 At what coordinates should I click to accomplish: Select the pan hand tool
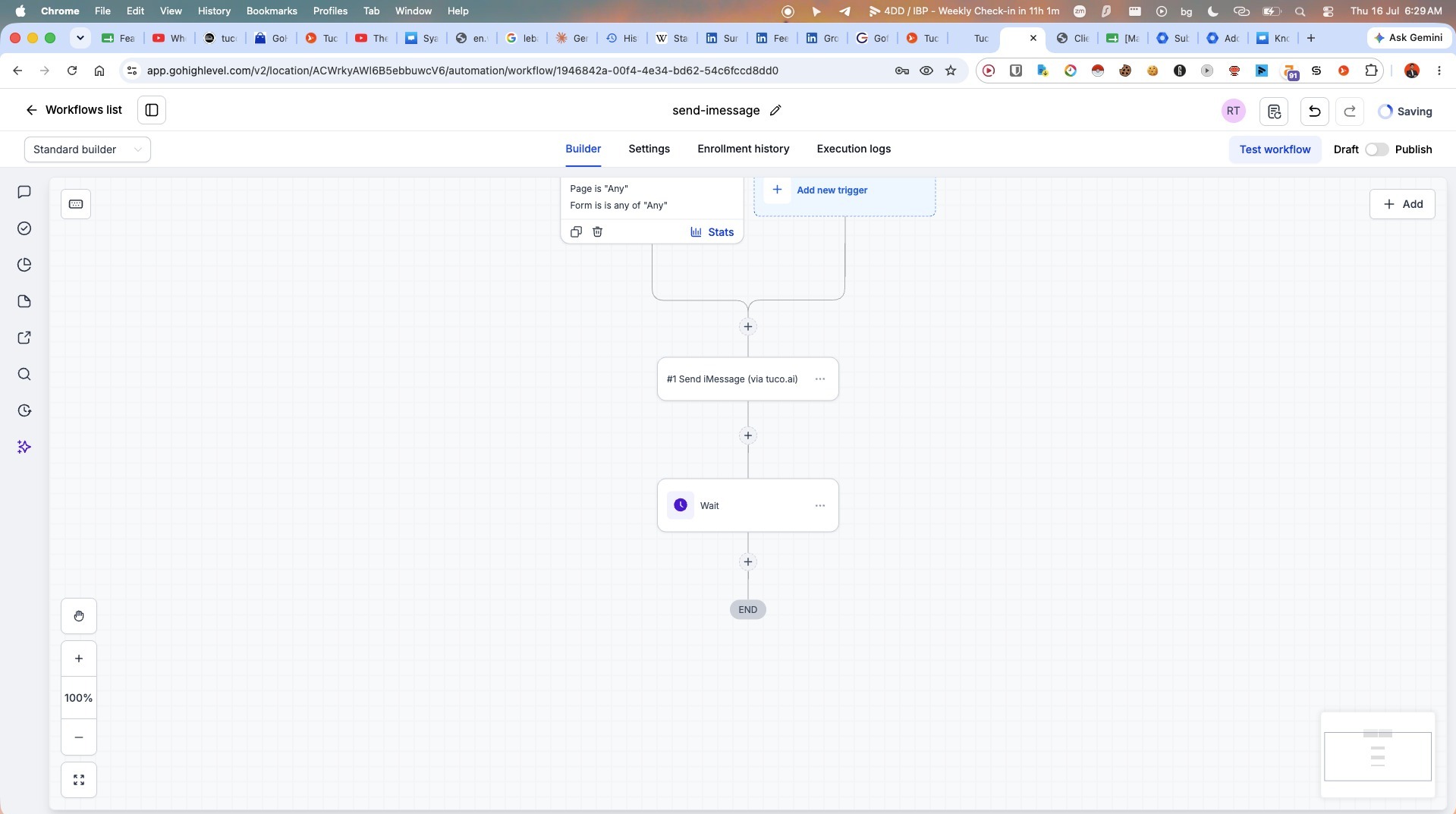click(79, 615)
